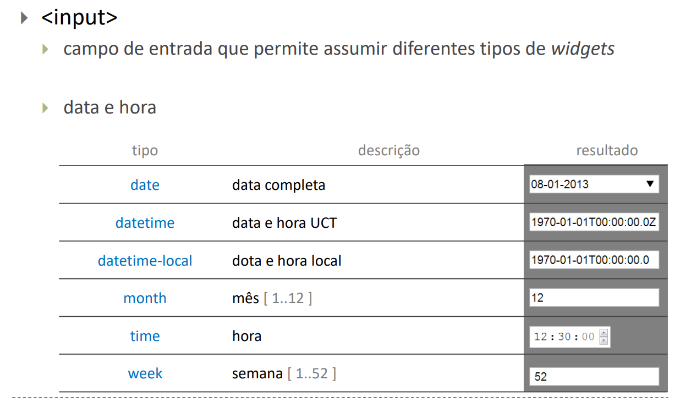
Task: Click the blue 'datetime' type link
Action: pyautogui.click(x=145, y=222)
